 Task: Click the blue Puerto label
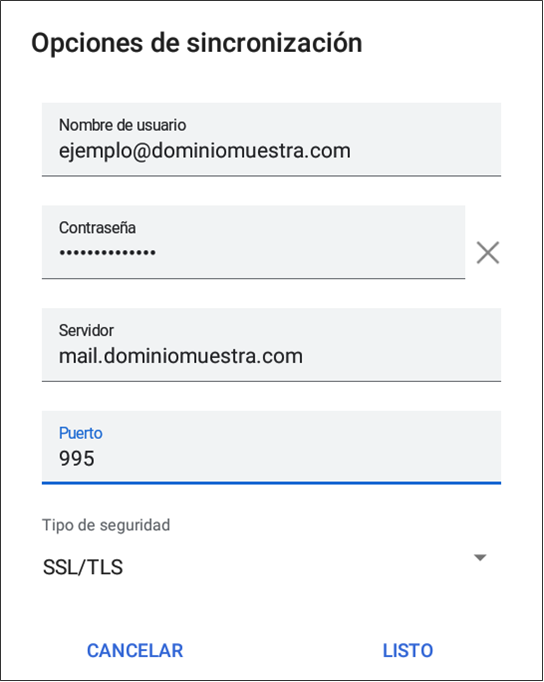pyautogui.click(x=80, y=433)
